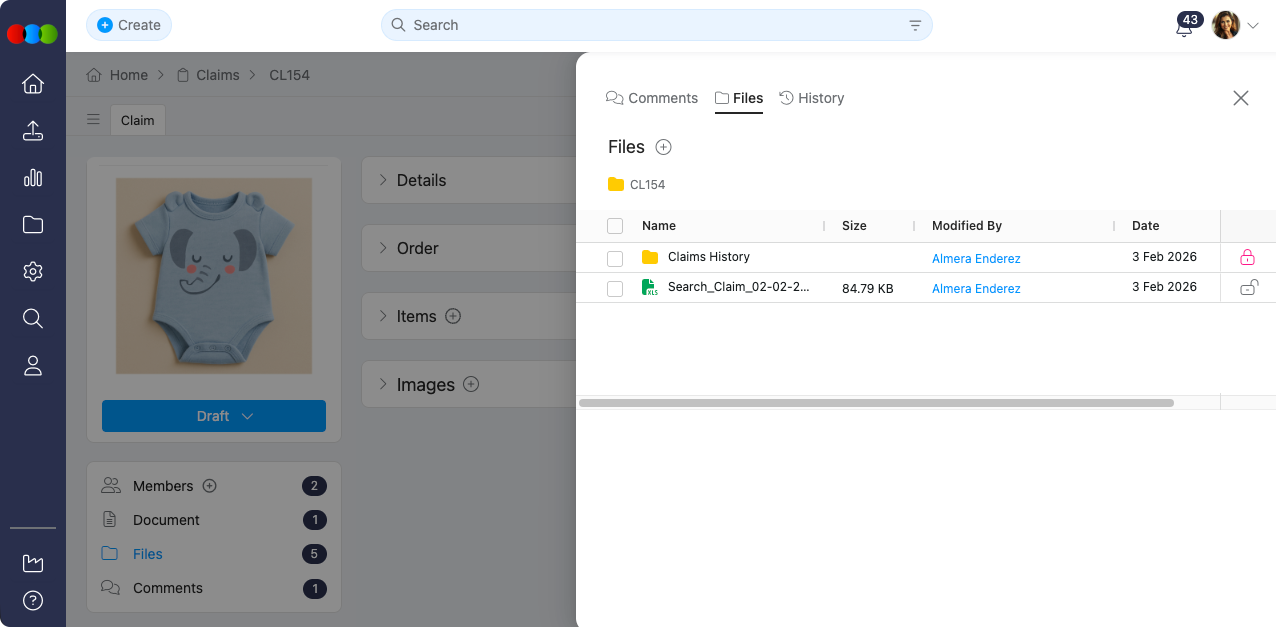Open the settings gear in sidebar
Screen dimensions: 1276x627
[33, 272]
